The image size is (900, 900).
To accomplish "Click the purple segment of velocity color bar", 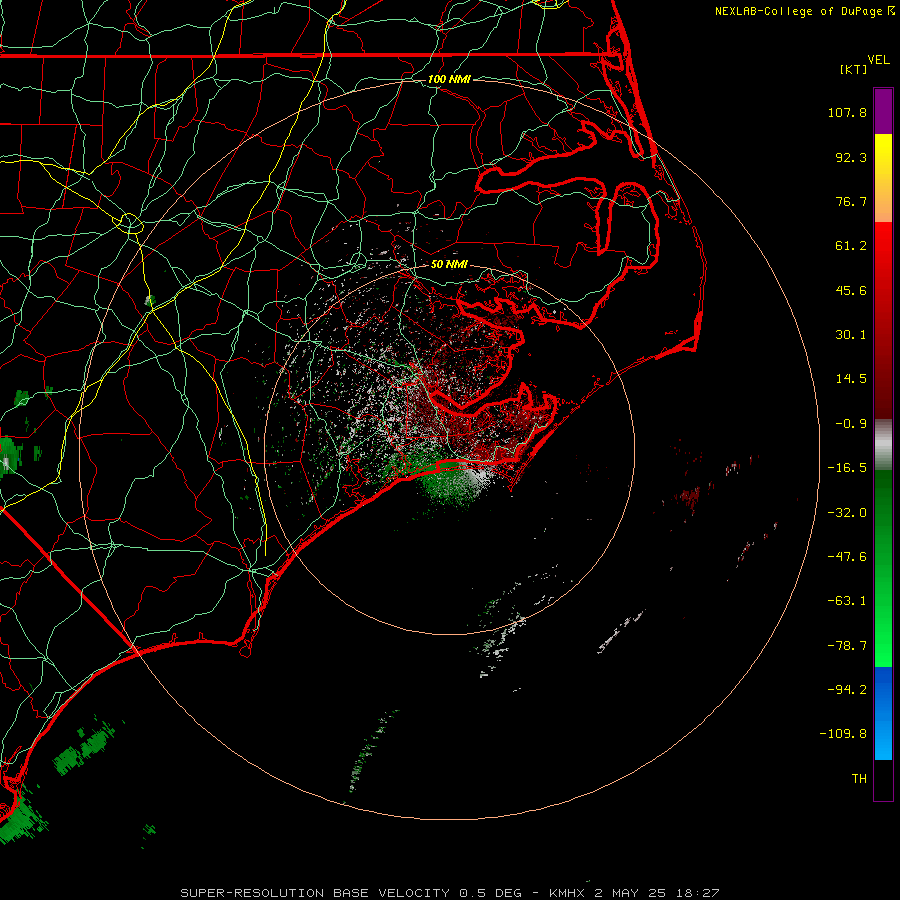I will 883,111.
